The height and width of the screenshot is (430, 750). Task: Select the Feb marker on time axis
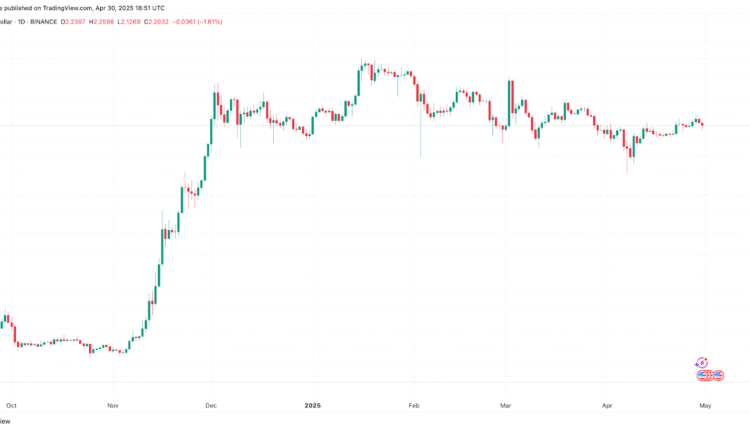(x=413, y=406)
